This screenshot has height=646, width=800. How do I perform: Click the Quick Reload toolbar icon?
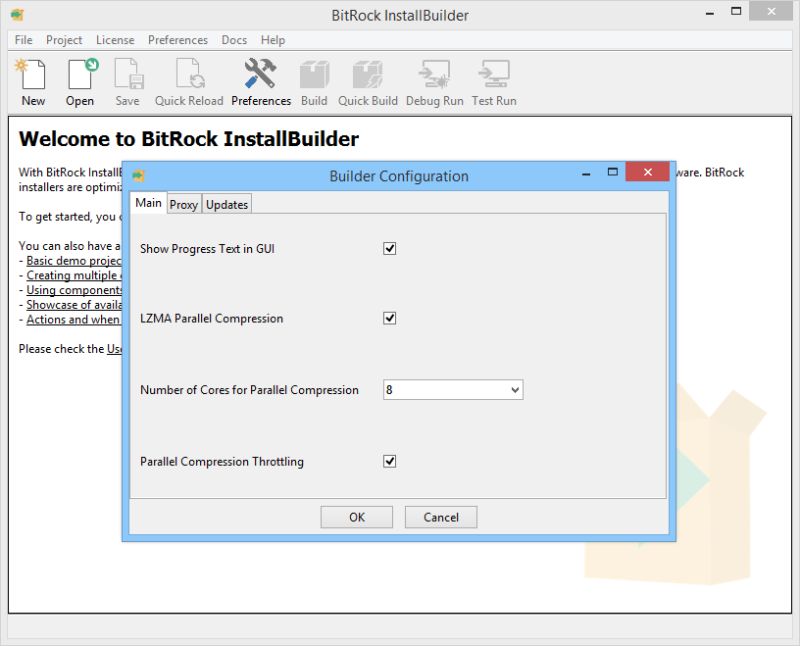189,74
